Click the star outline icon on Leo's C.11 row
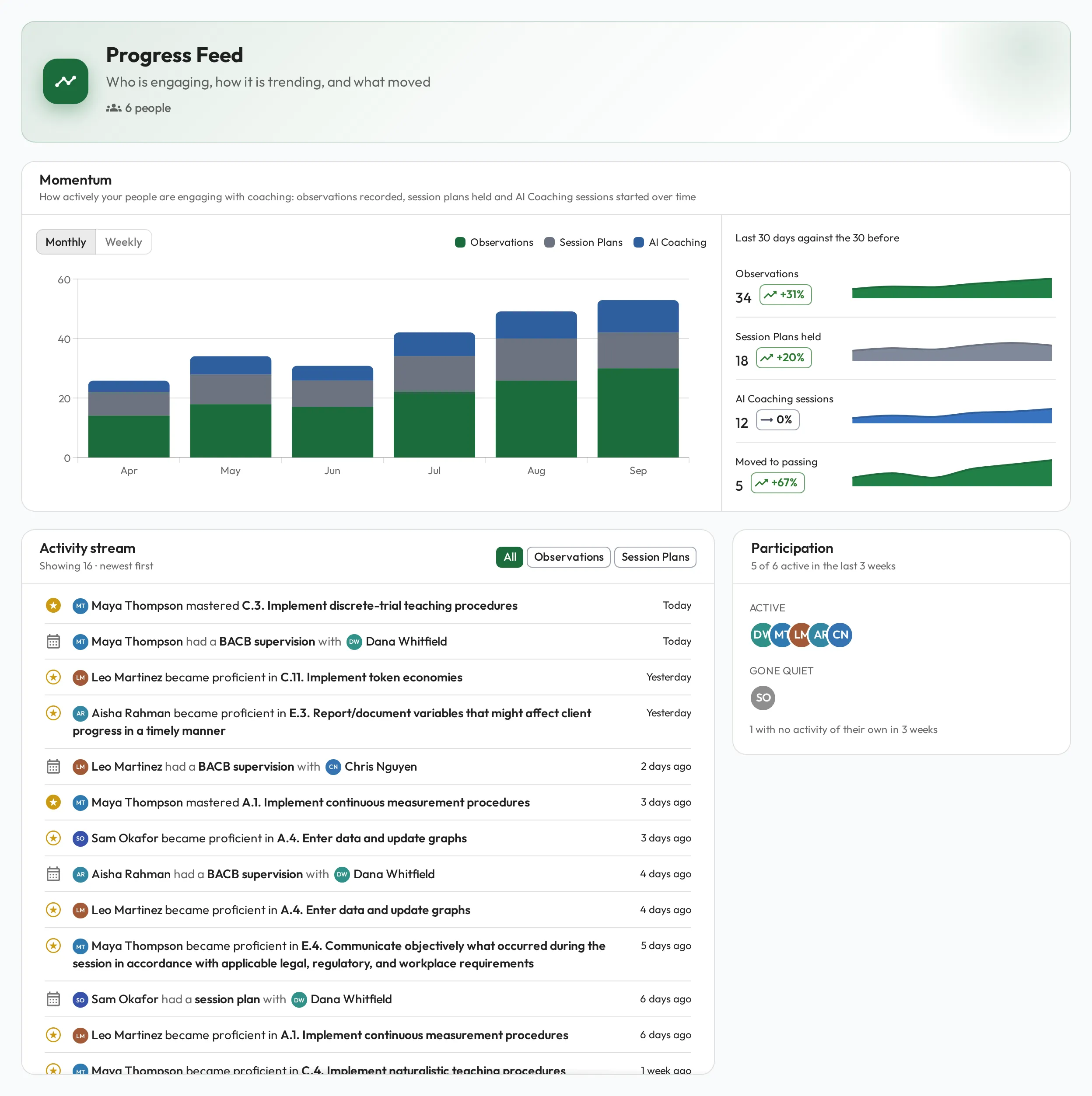This screenshot has height=1096, width=1092. 53,677
